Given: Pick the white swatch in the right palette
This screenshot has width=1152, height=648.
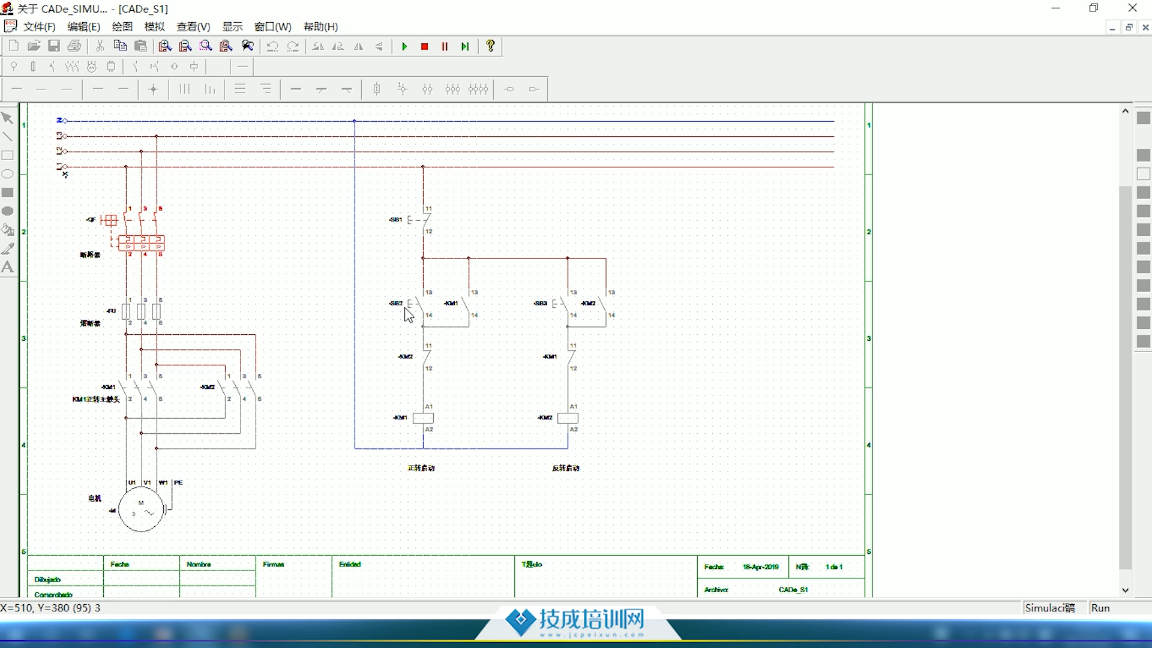Looking at the screenshot, I should tap(1143, 174).
